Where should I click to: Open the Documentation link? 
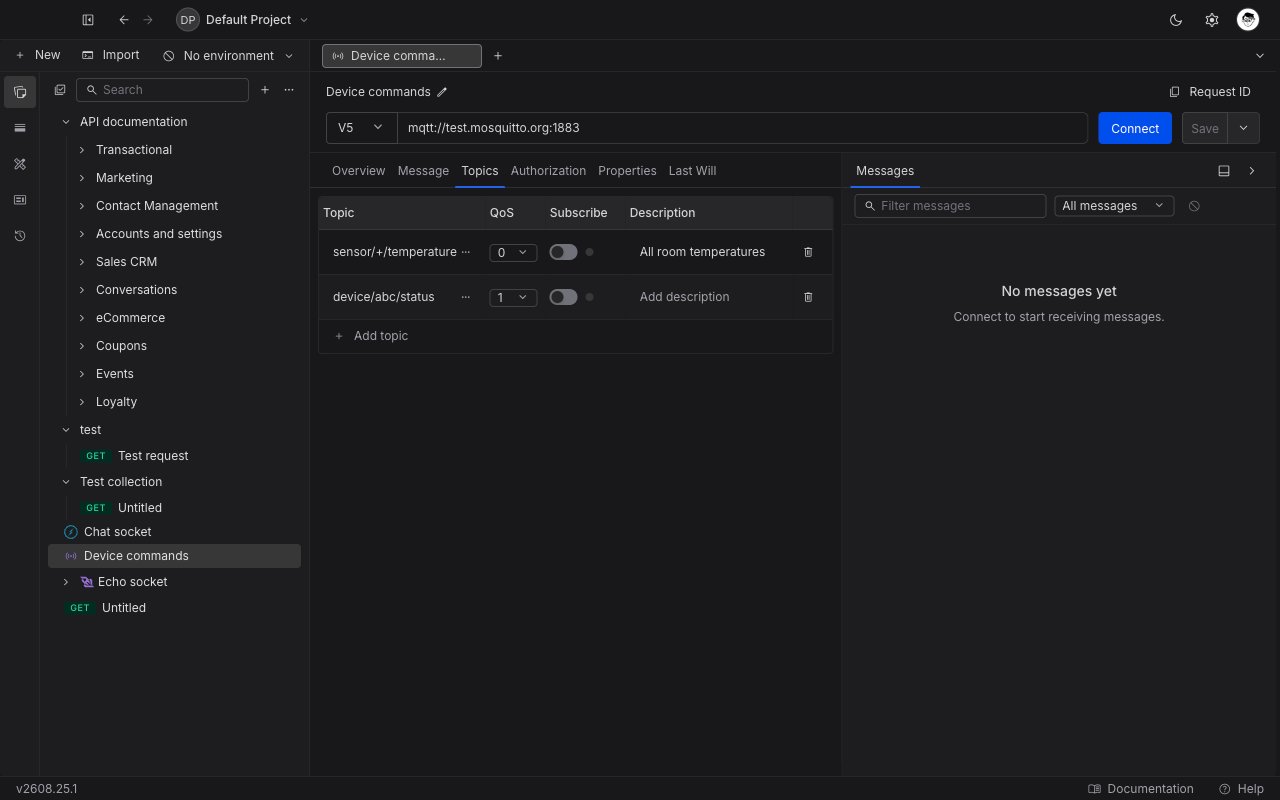pos(1141,789)
